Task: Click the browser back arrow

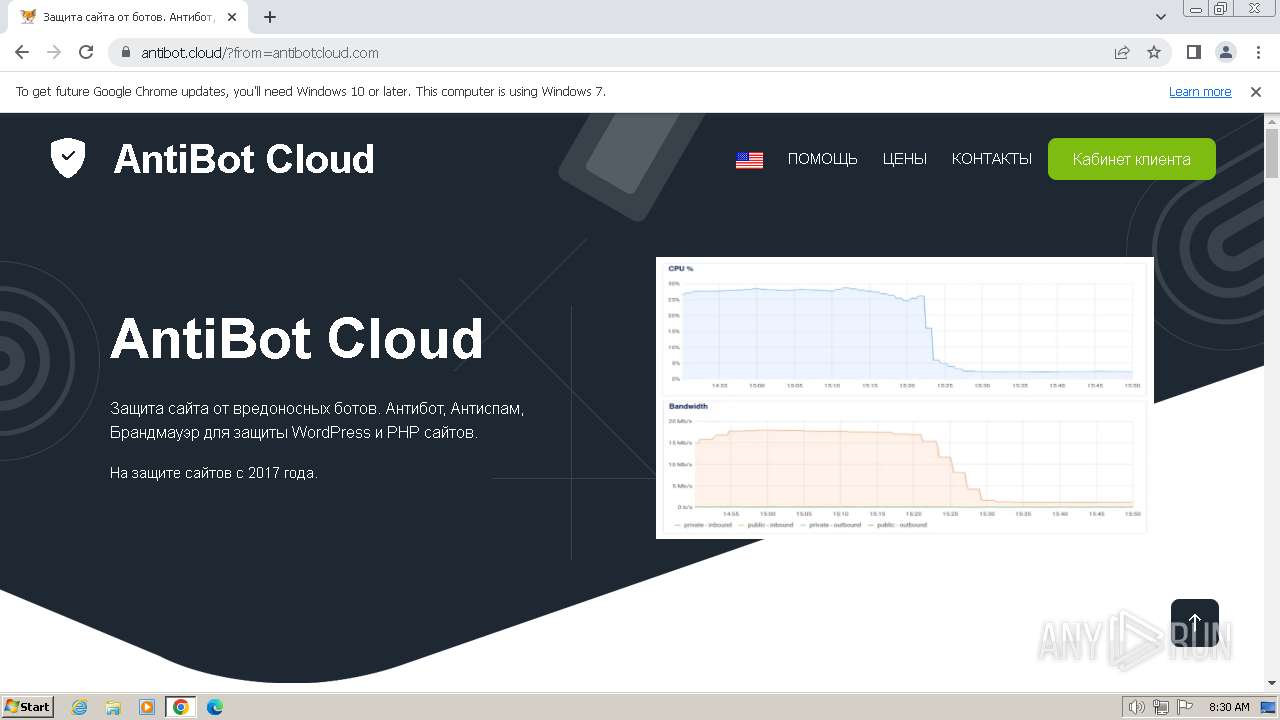Action: 22,53
